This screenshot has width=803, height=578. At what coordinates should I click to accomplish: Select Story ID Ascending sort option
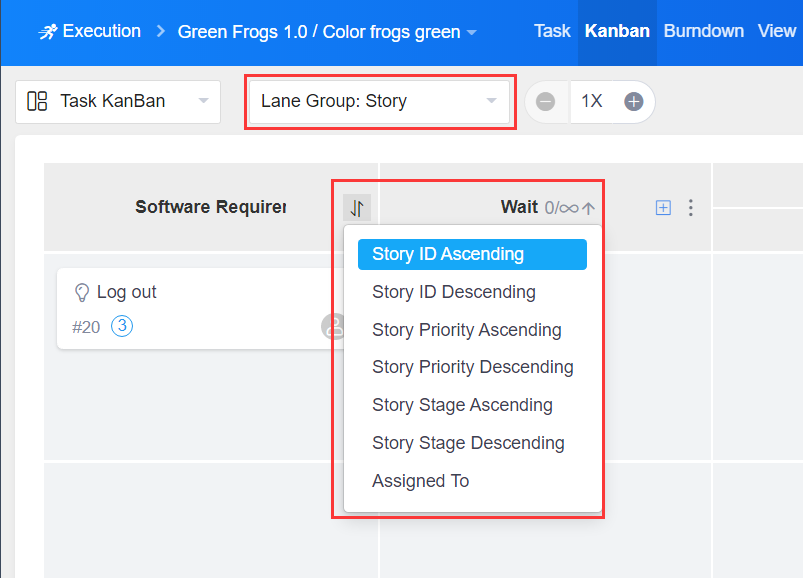[471, 254]
